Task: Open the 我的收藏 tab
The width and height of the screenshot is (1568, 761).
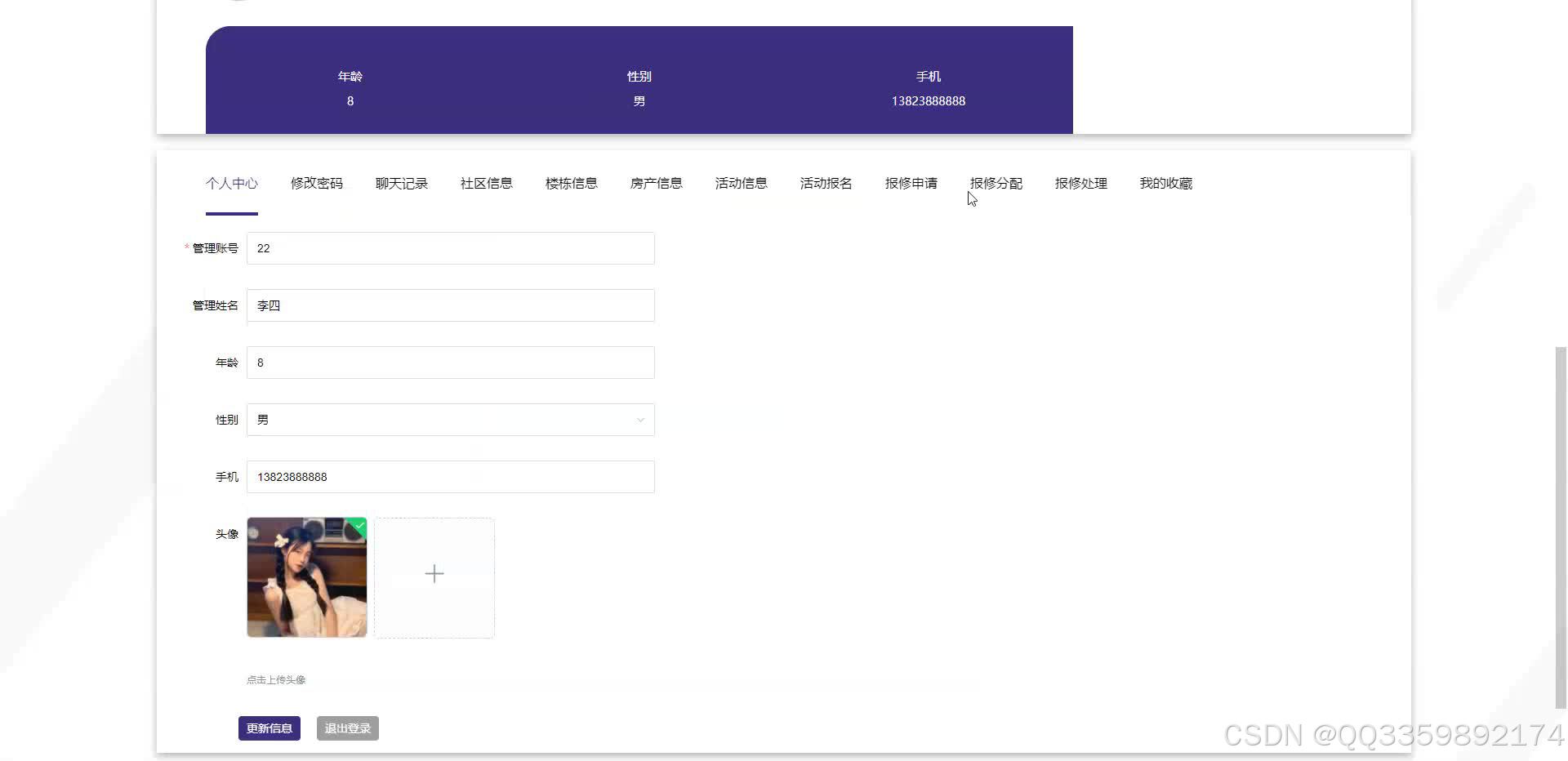Action: (1166, 184)
